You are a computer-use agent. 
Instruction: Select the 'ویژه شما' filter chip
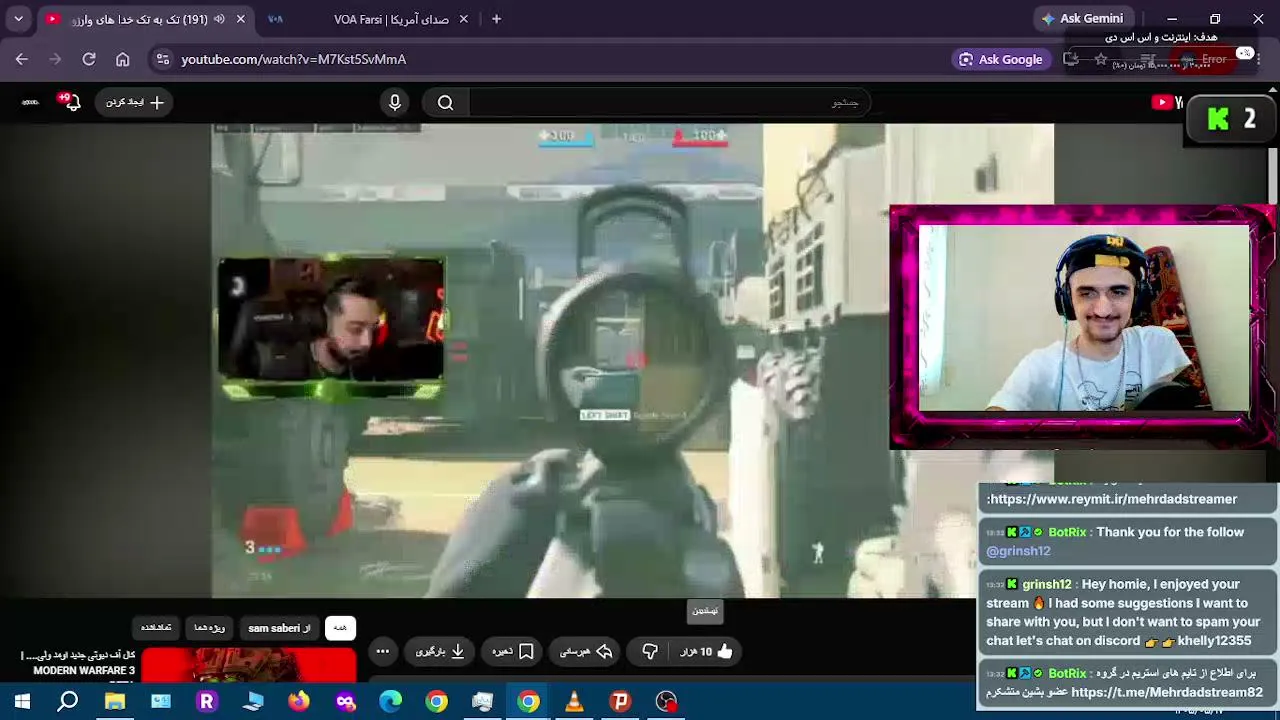tap(209, 628)
